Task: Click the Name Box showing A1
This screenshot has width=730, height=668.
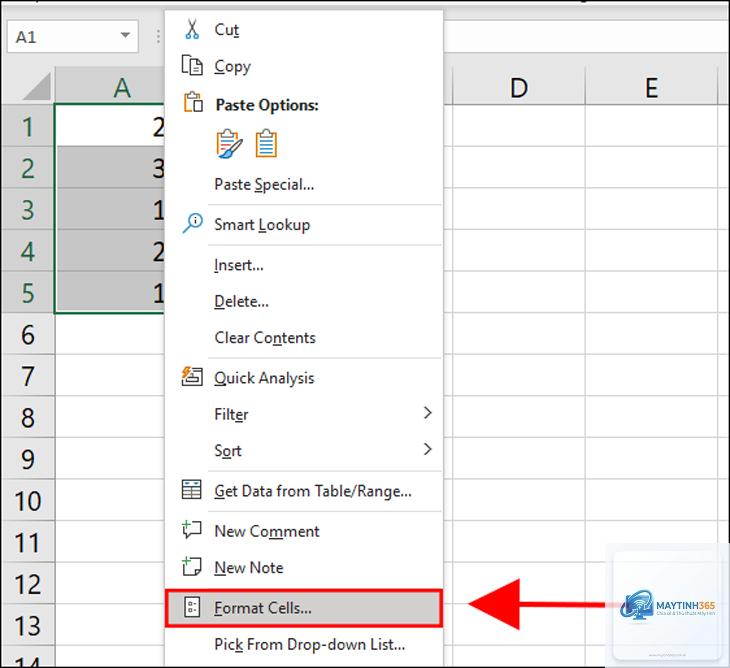Action: click(x=72, y=36)
